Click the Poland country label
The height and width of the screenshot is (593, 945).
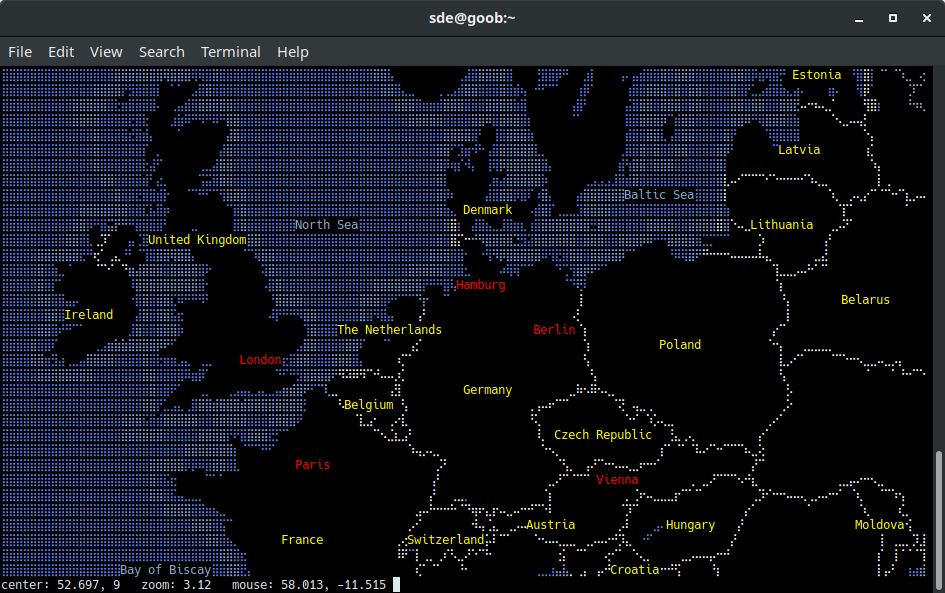680,344
